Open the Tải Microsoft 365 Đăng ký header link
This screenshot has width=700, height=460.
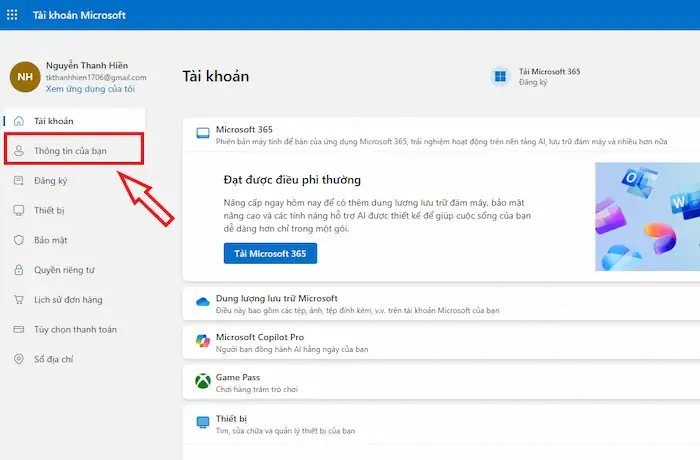click(x=549, y=76)
